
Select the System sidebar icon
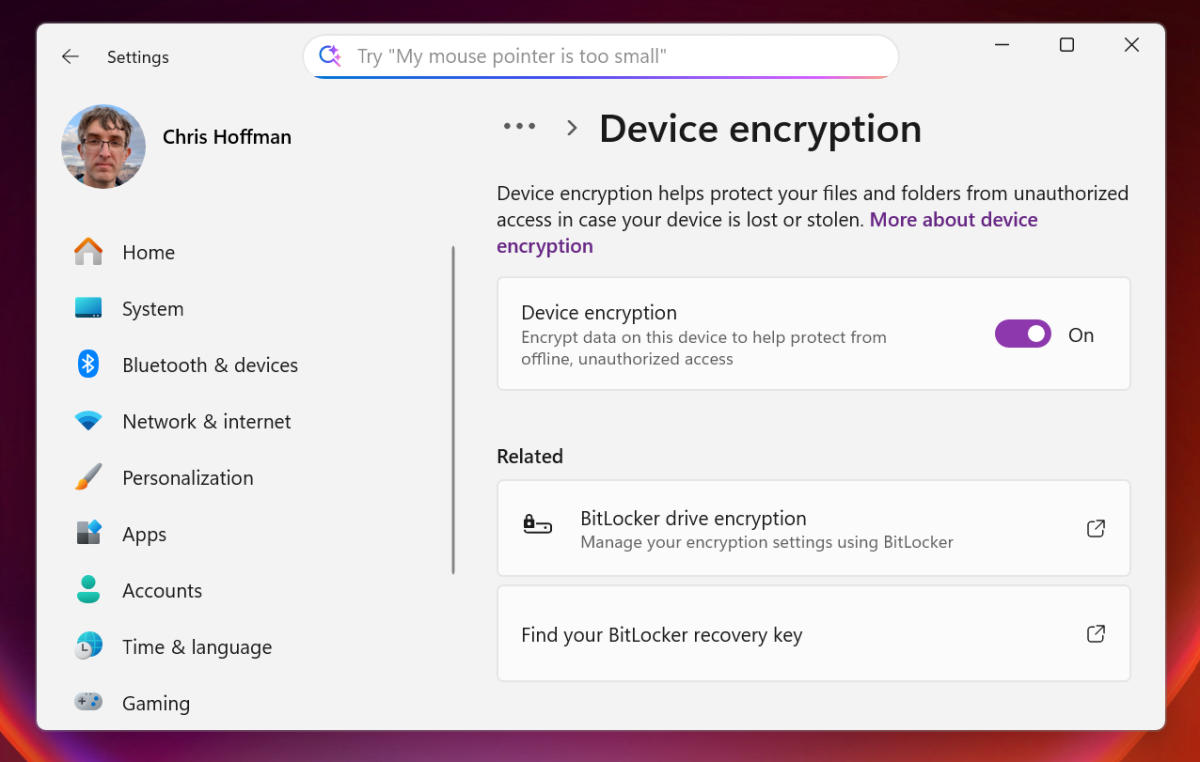[x=88, y=308]
